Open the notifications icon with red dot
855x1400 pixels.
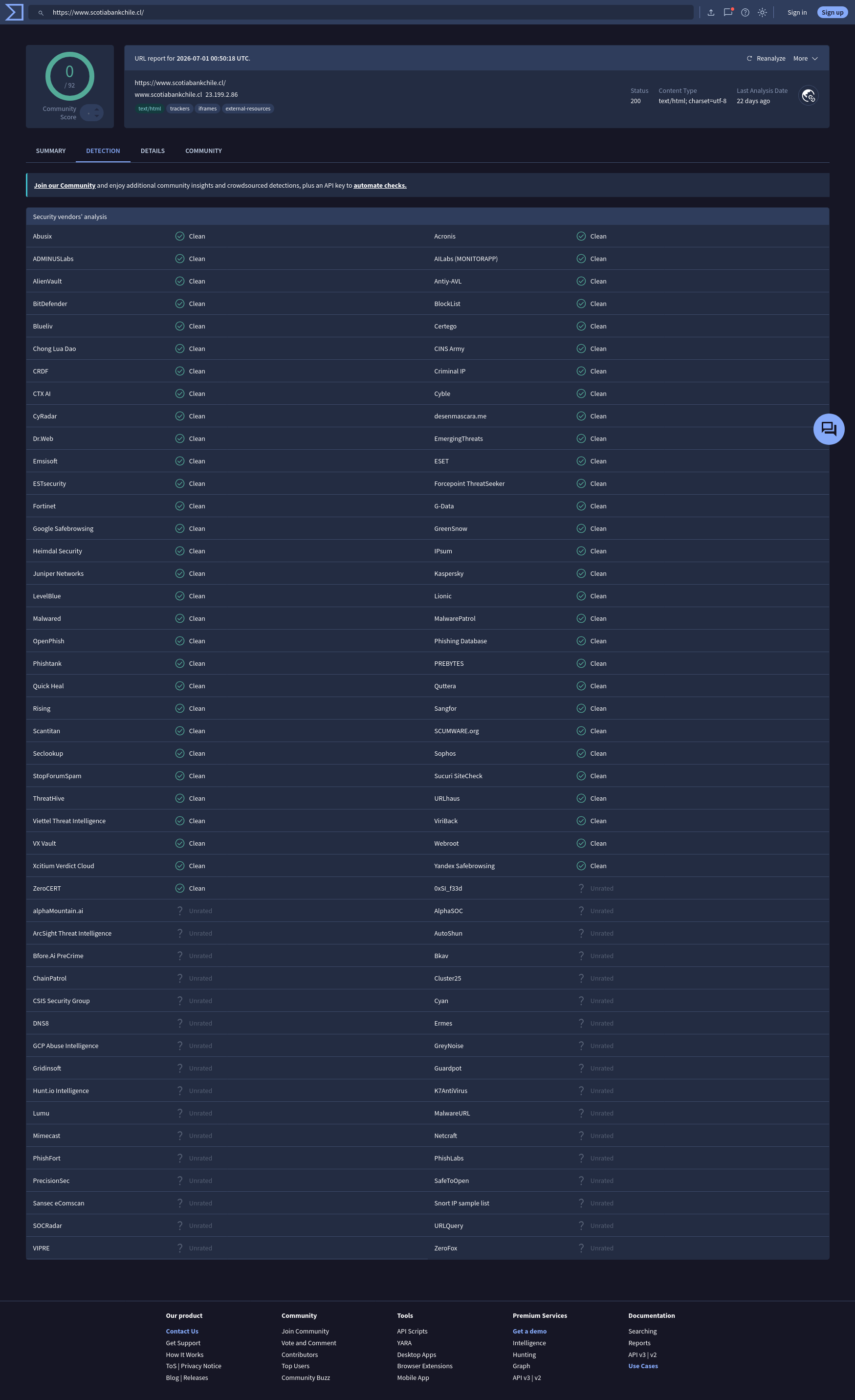click(x=728, y=12)
